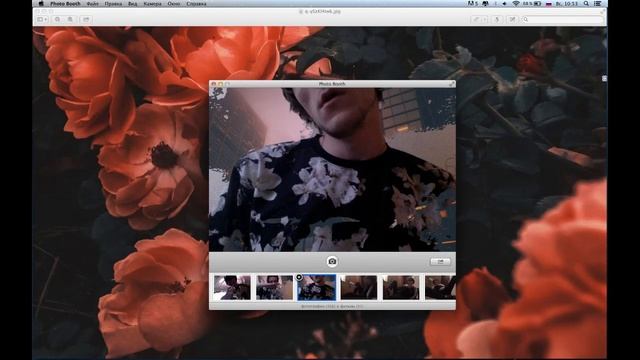Image resolution: width=640 pixels, height=360 pixels.
Task: Open Spotlight search in the menu bar
Action: 586,3
